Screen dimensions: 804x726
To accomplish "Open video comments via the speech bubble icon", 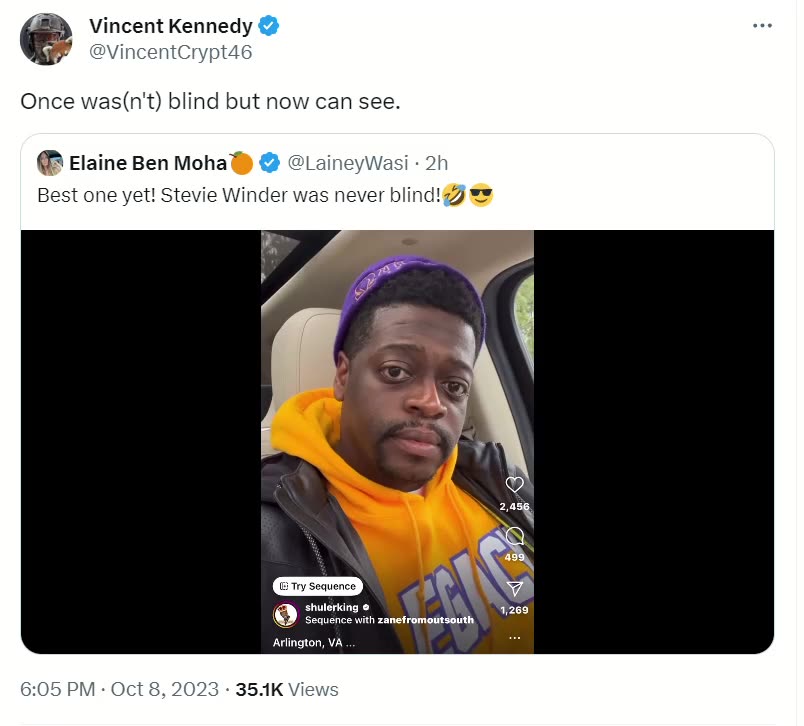I will [515, 537].
